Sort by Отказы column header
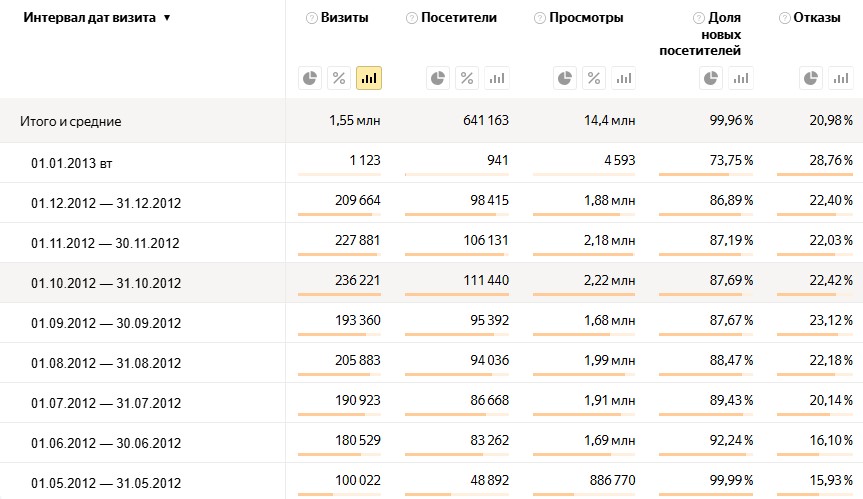 (x=817, y=18)
